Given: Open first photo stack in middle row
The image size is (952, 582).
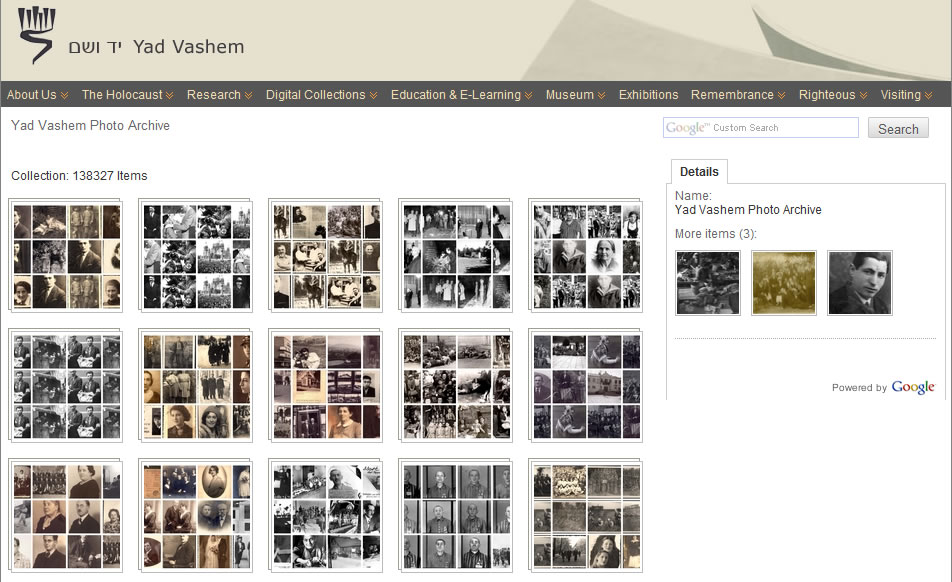Looking at the screenshot, I should pos(66,385).
